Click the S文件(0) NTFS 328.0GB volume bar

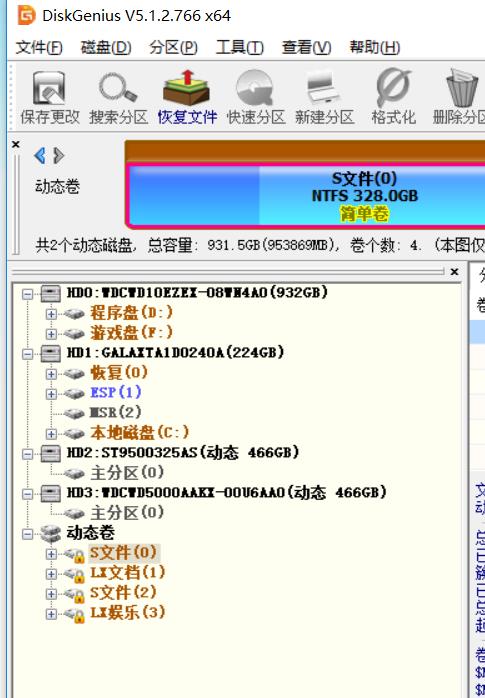pyautogui.click(x=305, y=196)
